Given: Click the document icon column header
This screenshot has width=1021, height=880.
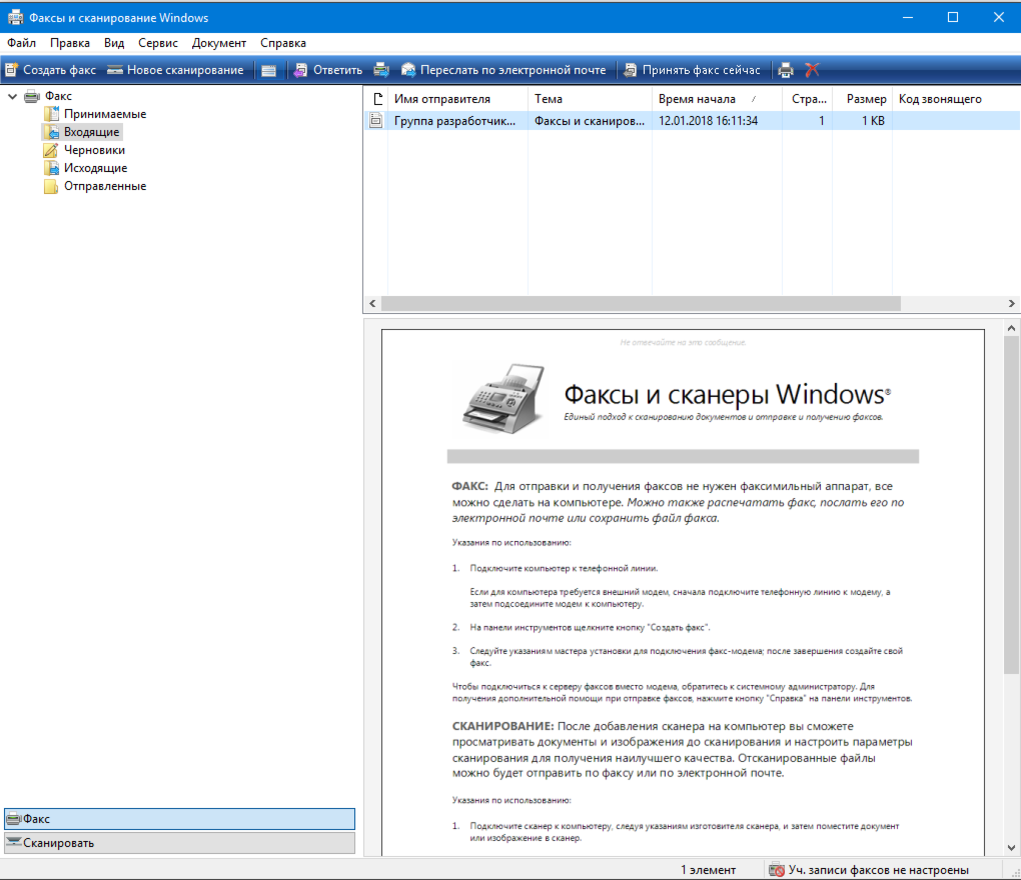Looking at the screenshot, I should [376, 99].
